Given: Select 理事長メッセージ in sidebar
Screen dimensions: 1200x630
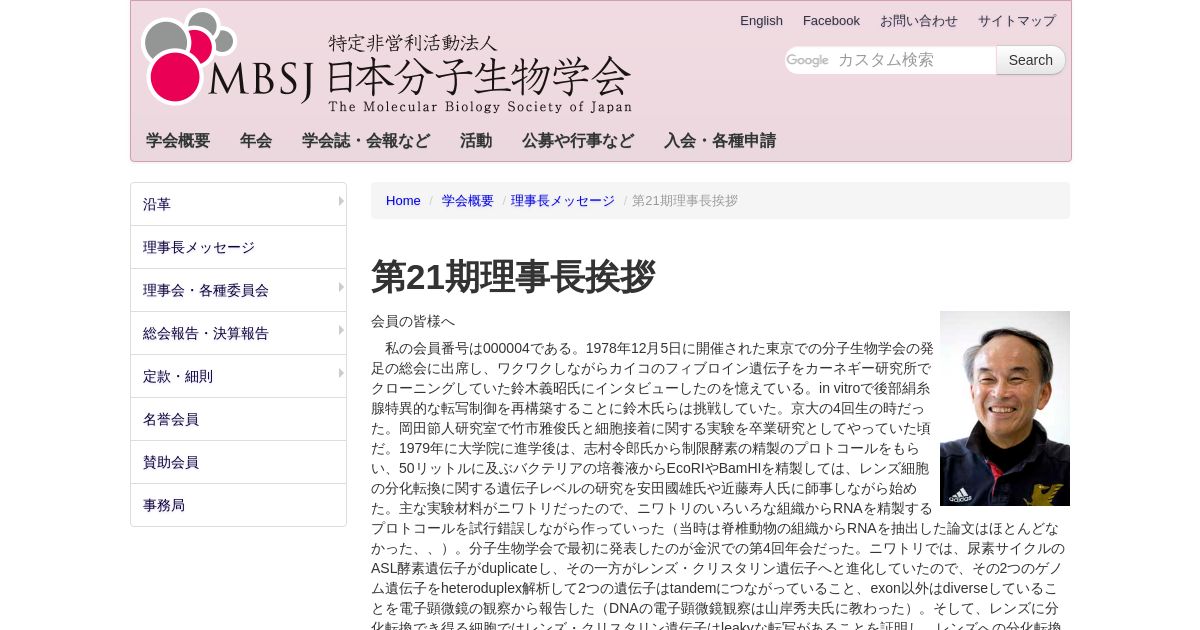Looking at the screenshot, I should coord(238,247).
